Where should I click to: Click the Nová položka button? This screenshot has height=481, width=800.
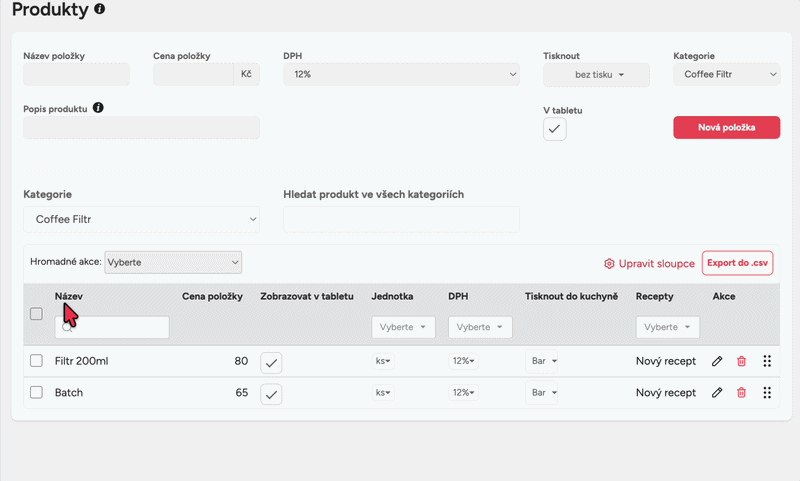(726, 127)
